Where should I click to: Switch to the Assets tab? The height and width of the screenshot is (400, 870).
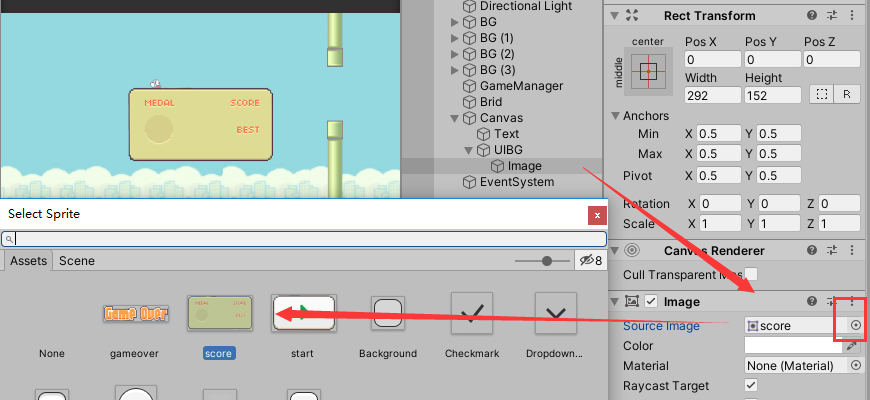coord(28,260)
